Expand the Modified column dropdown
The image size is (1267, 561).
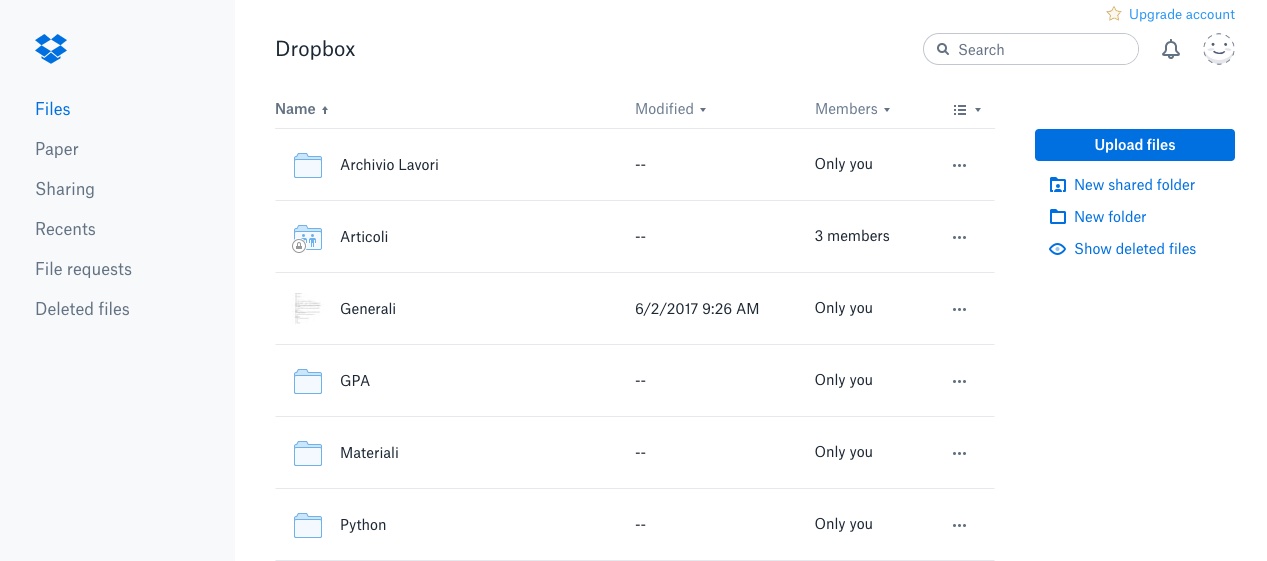[670, 109]
